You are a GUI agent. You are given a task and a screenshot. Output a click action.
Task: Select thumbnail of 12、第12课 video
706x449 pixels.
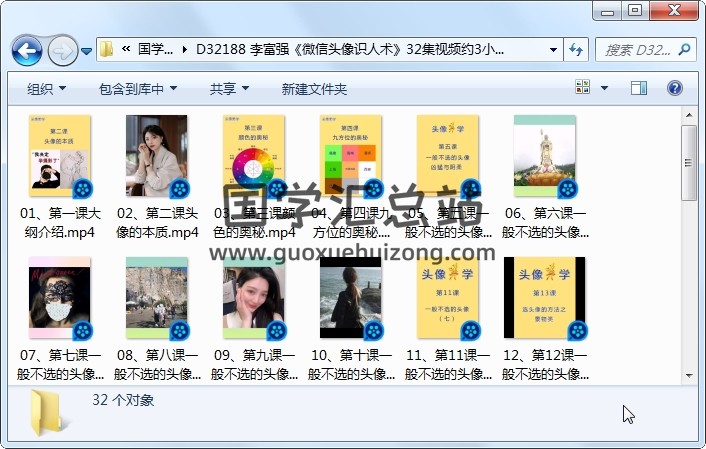pos(545,298)
